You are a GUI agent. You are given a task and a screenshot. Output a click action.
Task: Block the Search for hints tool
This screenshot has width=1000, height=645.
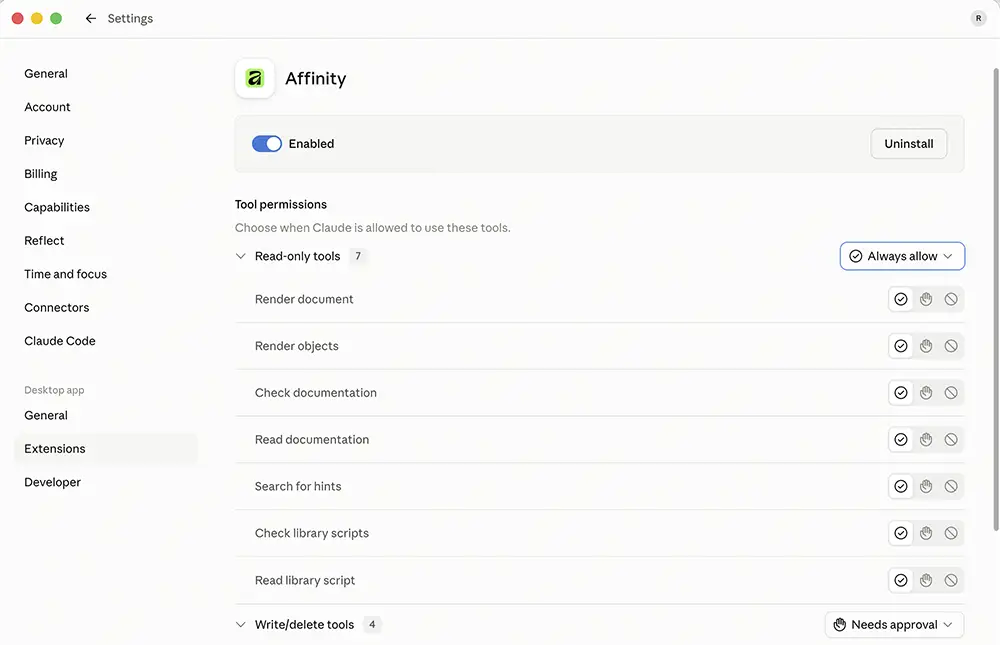pos(951,486)
